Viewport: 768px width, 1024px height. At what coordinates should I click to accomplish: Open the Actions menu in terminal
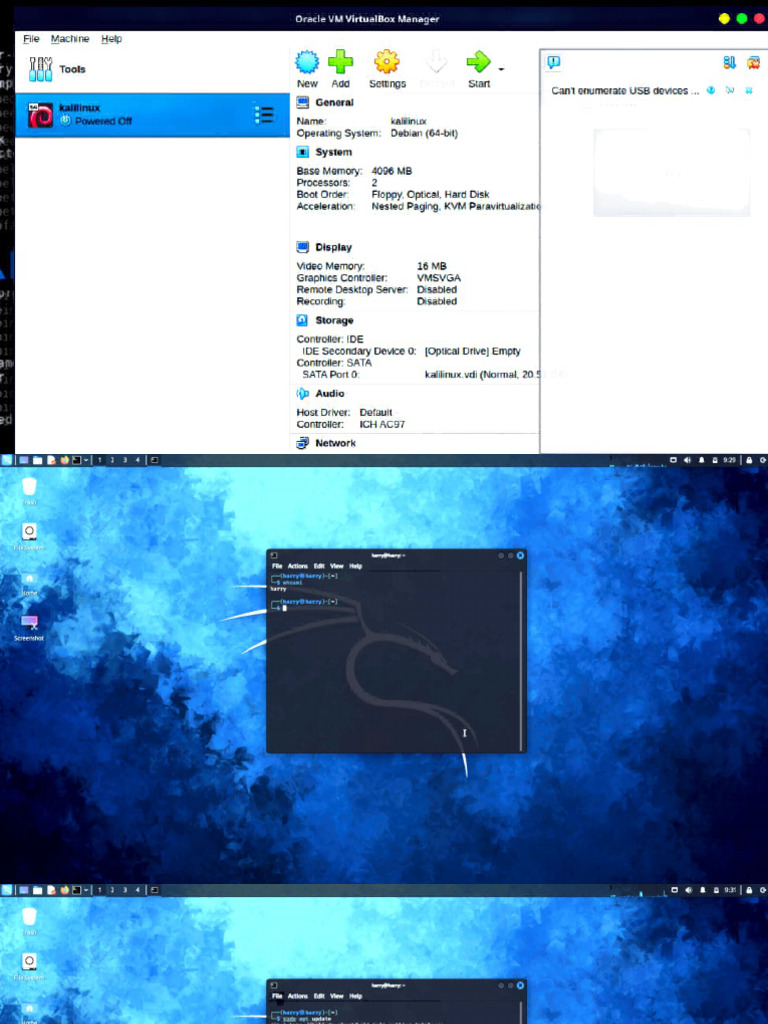click(x=298, y=566)
